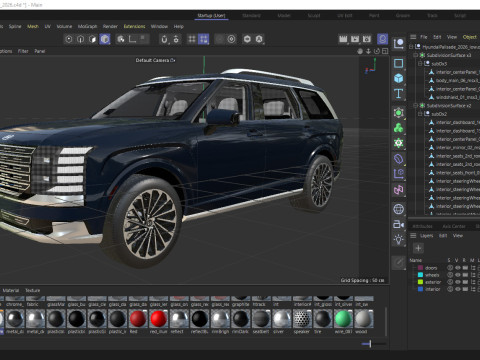The height and width of the screenshot is (360, 480).
Task: Open the highlighted purple Redshift render icon
Action: [382, 39]
